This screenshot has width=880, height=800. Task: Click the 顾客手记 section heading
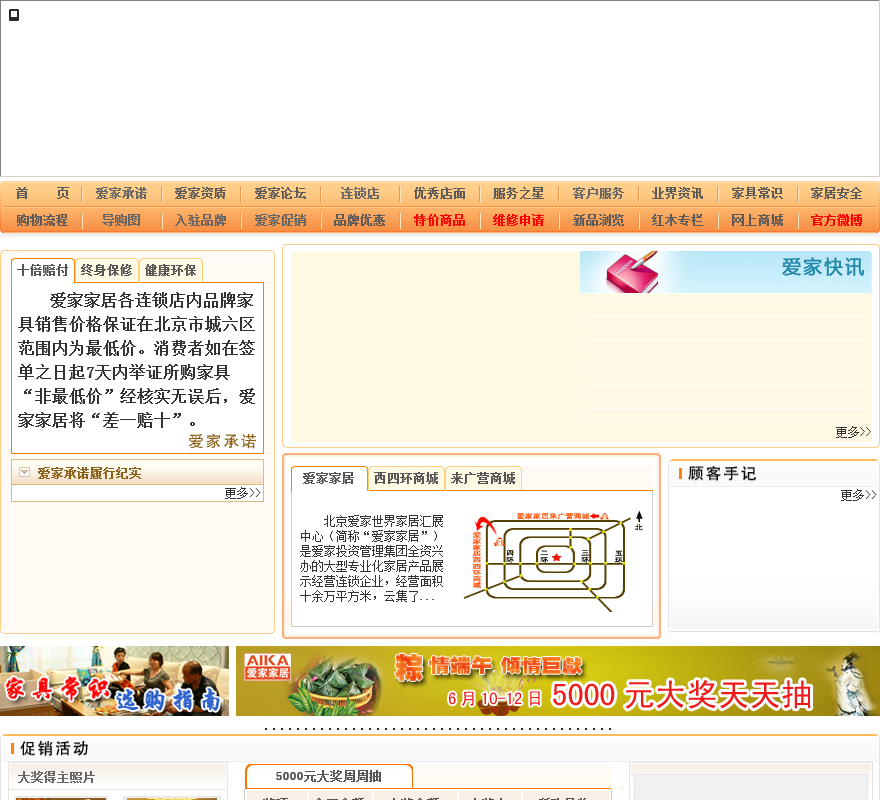tap(722, 474)
